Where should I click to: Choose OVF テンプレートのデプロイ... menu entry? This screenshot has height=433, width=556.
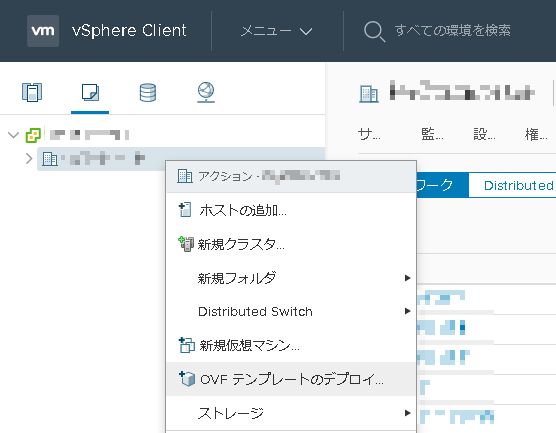click(291, 379)
